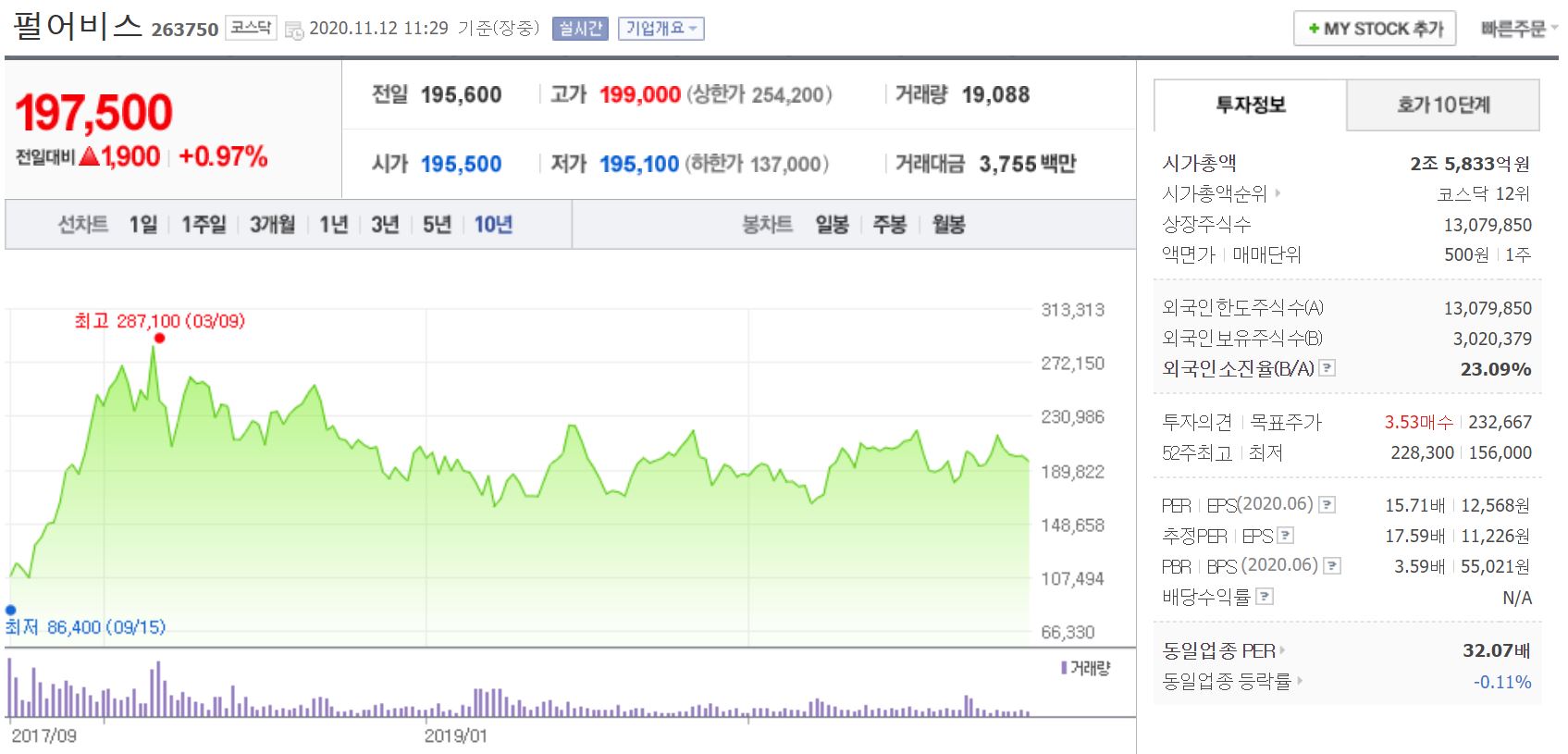Screen dimensions: 1568x754
Task: Click the 전일 195,600 value
Action: pos(461,94)
